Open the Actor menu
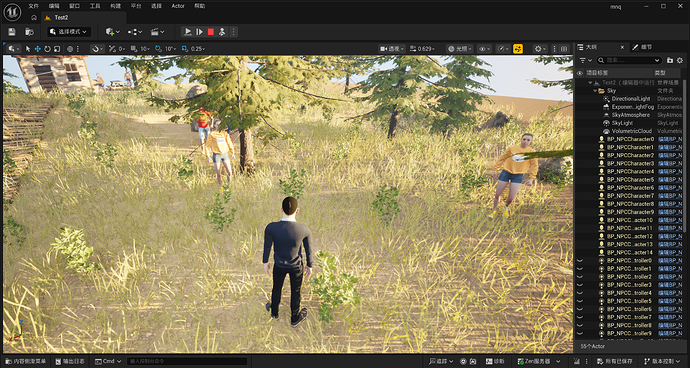Screen dimensions: 690x368 point(178,6)
